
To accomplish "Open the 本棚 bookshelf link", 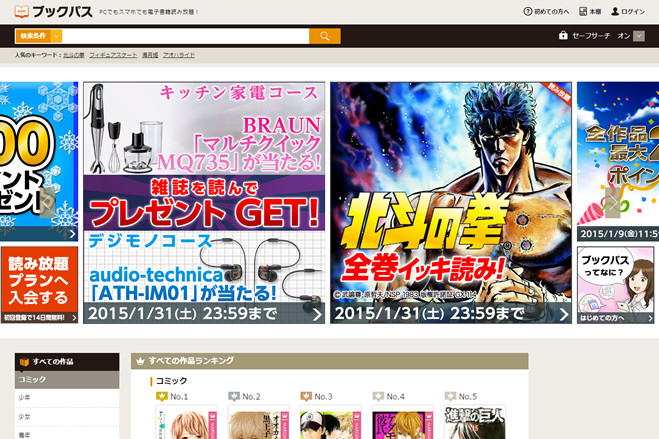I will pos(590,12).
